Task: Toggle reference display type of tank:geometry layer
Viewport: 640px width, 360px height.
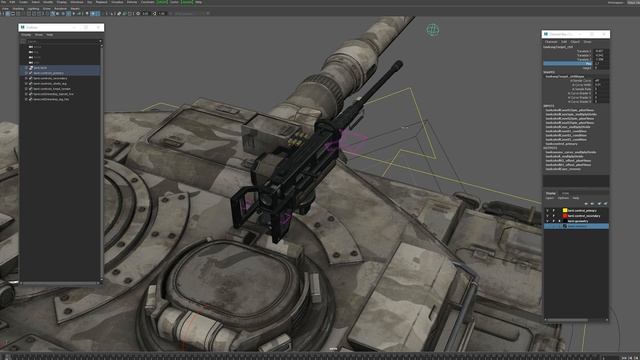Action: (x=559, y=221)
